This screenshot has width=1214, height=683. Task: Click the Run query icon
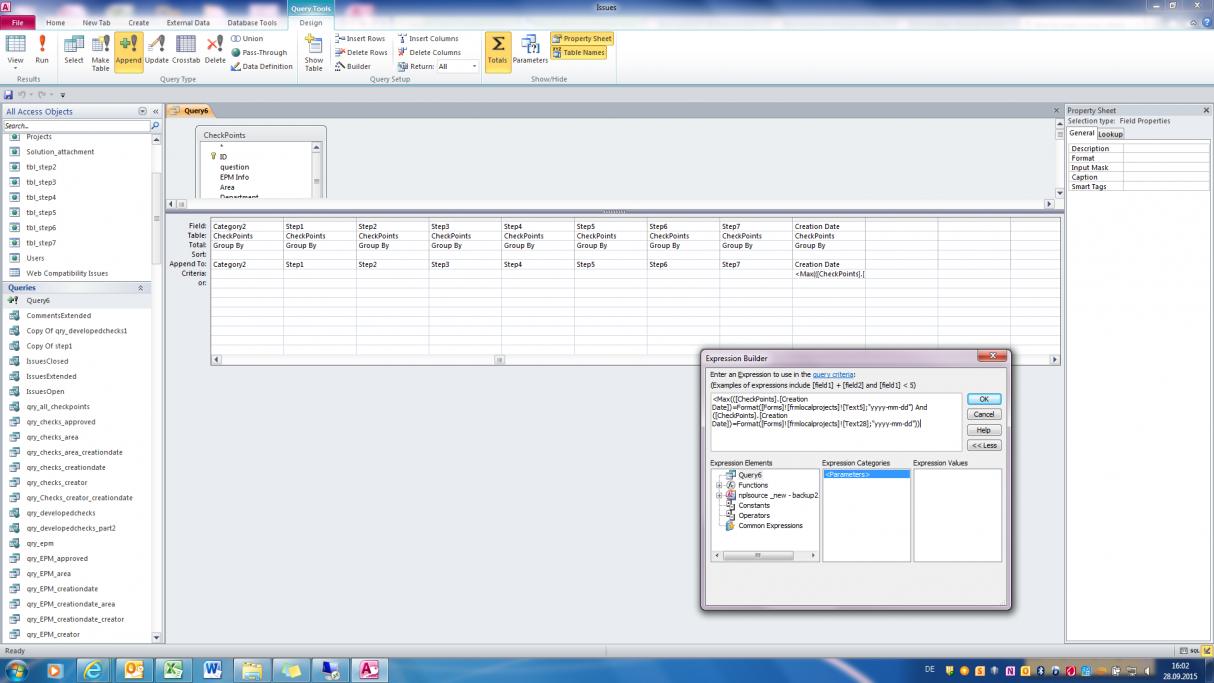(x=42, y=48)
